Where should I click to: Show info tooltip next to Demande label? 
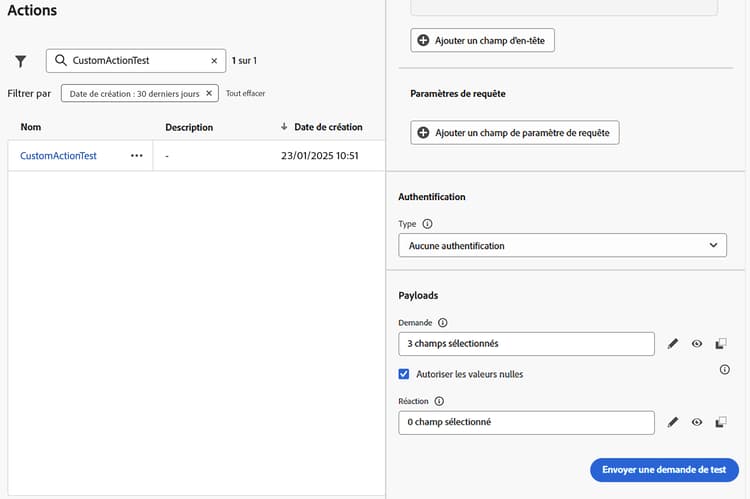click(443, 323)
